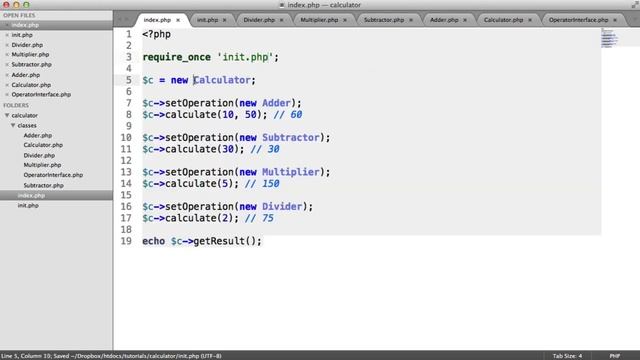Select Adder.php under Open Files

[x=26, y=75]
